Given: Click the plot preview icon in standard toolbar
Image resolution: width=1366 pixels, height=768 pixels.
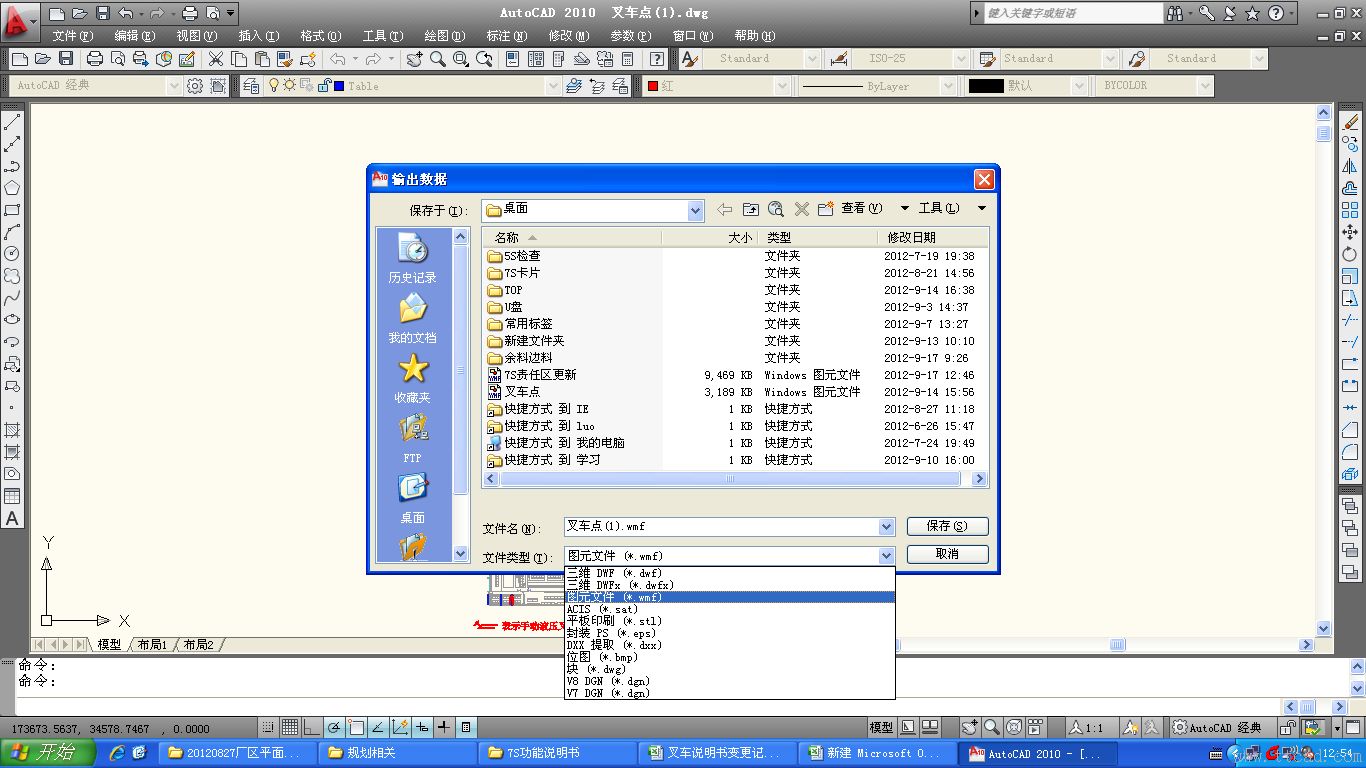Looking at the screenshot, I should pyautogui.click(x=118, y=59).
